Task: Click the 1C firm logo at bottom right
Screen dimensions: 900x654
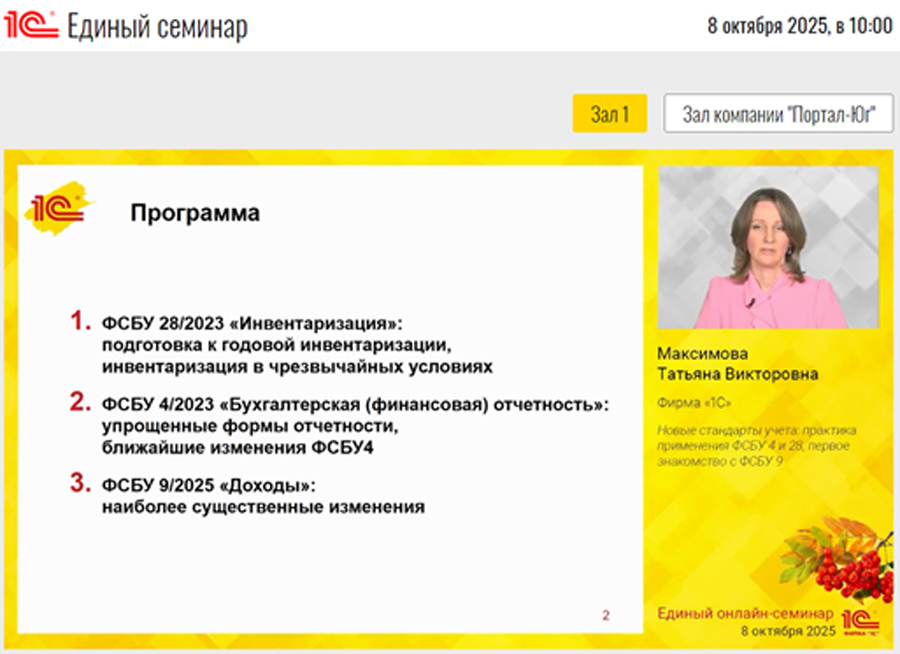Action: 860,619
